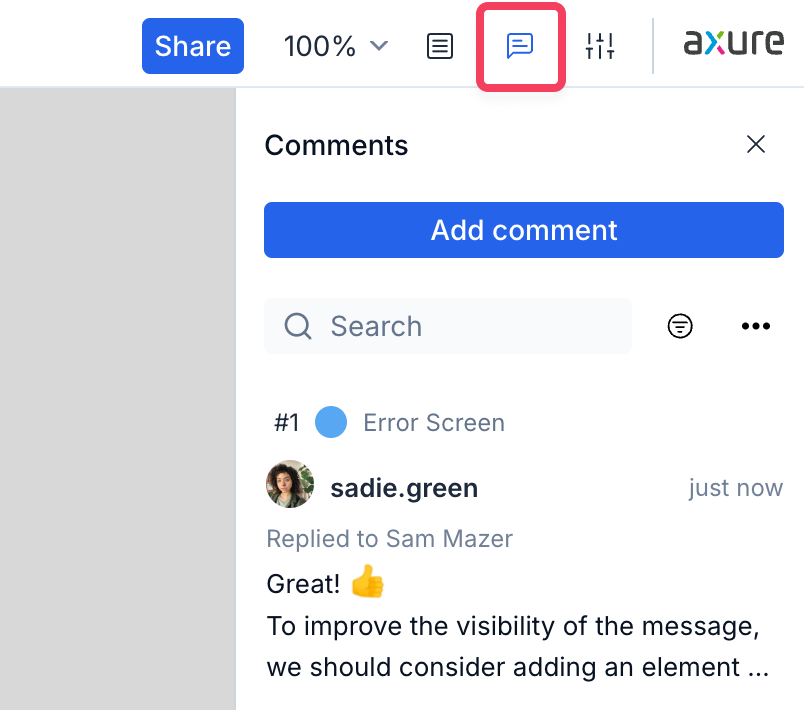The height and width of the screenshot is (710, 804).
Task: Open the 100% zoom level dropdown
Action: coord(335,46)
